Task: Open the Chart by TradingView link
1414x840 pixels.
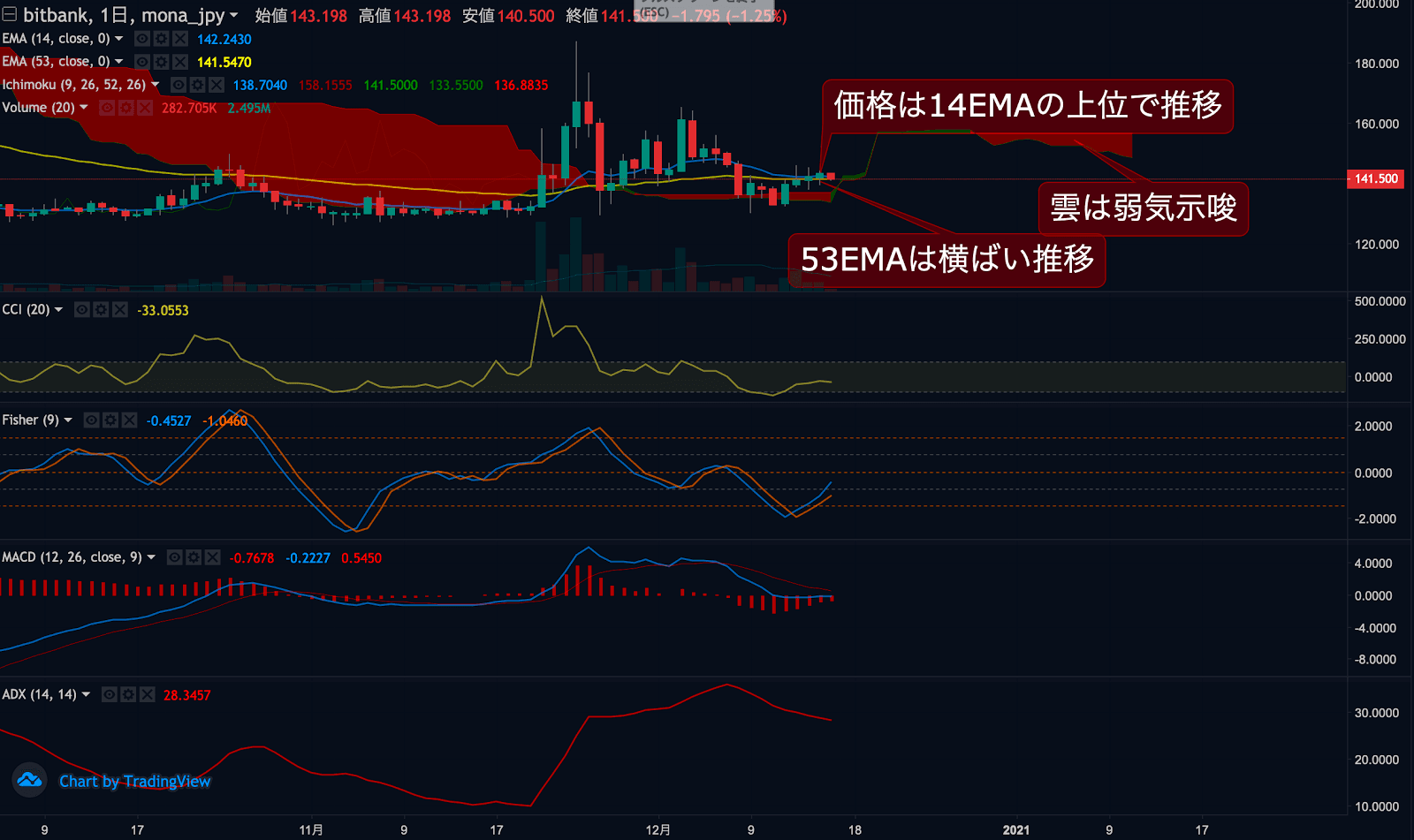Action: tap(134, 782)
